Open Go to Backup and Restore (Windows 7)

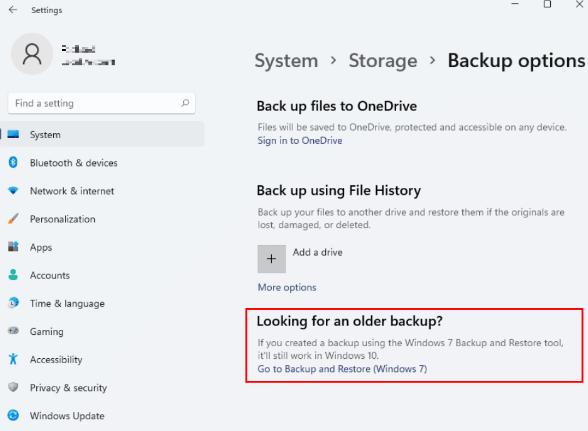pos(342,369)
